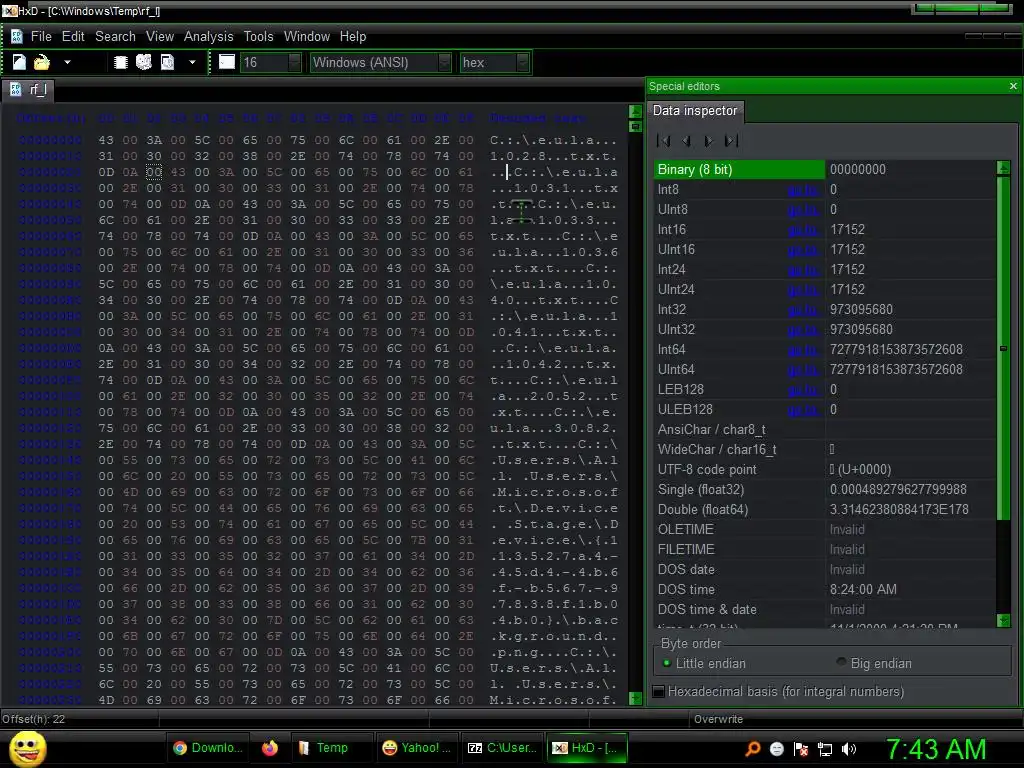
Task: Close the Special editors panel
Action: click(x=1013, y=86)
